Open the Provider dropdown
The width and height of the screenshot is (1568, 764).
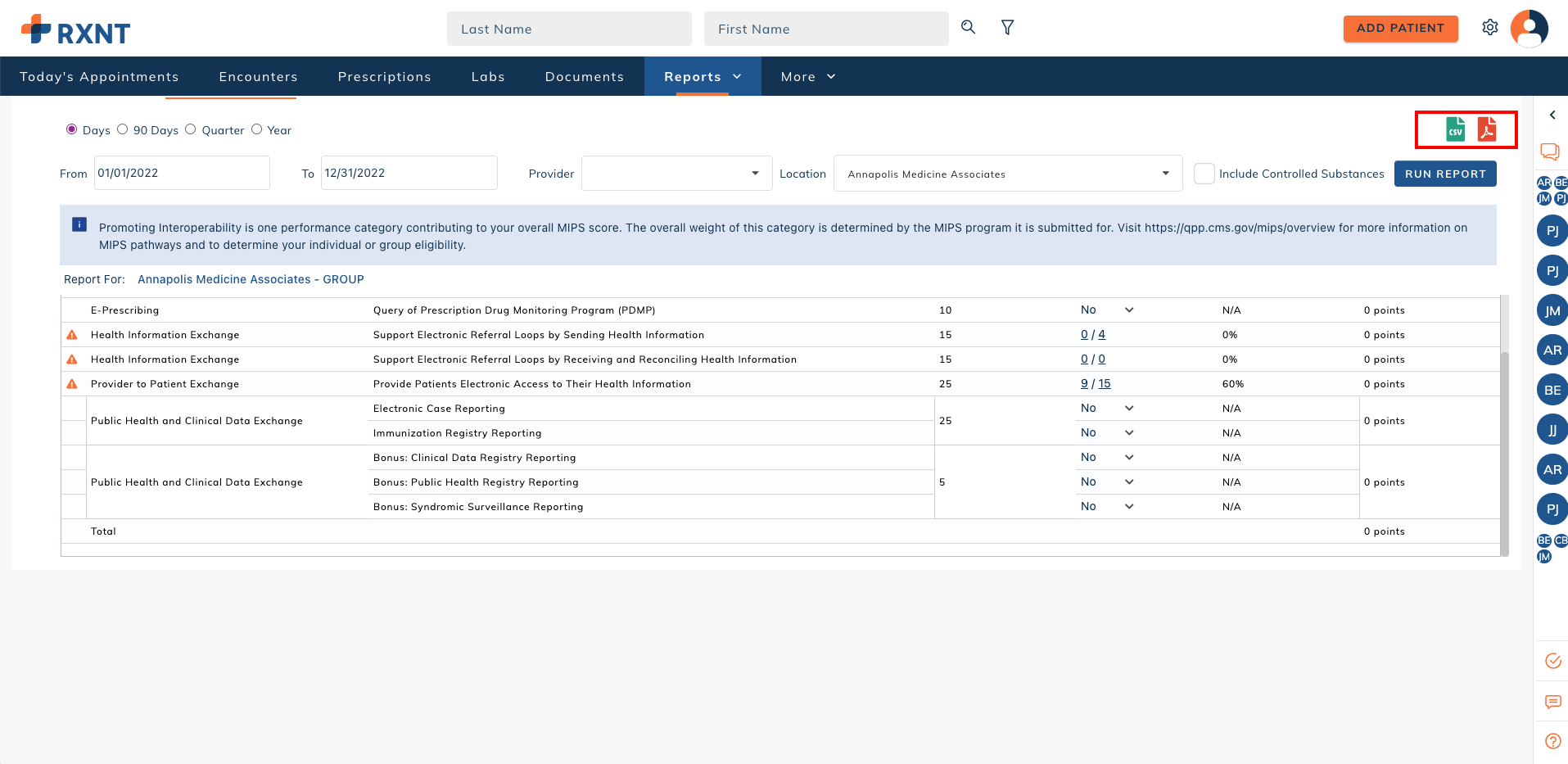(x=676, y=174)
